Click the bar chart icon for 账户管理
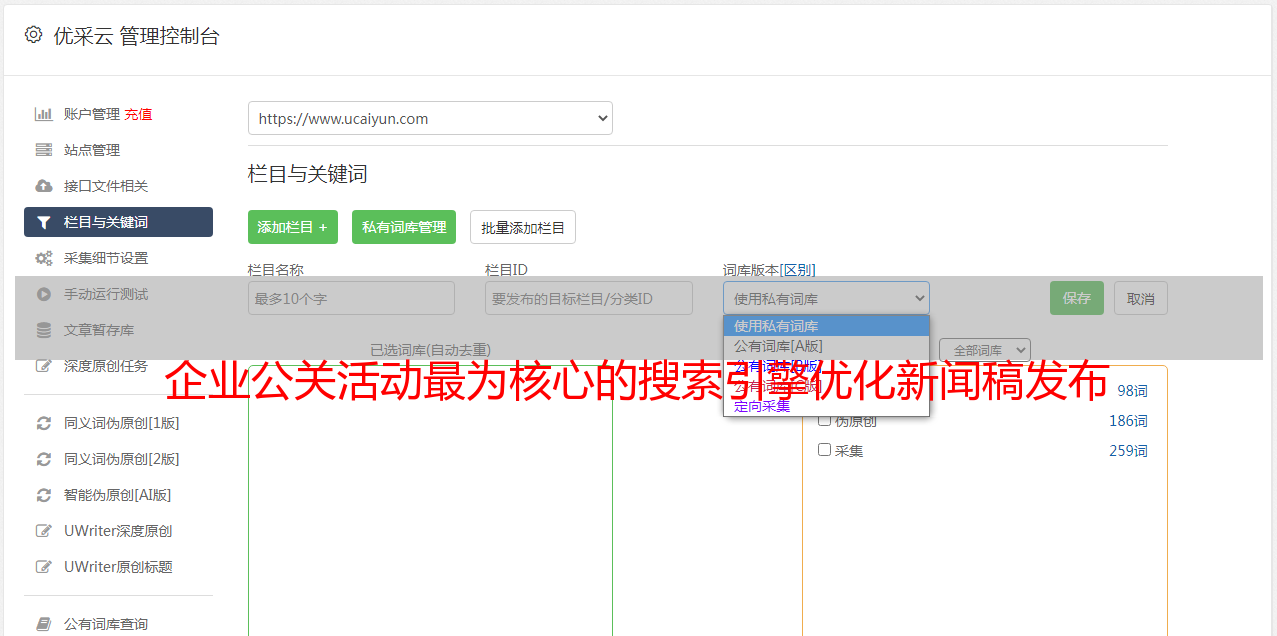Screen dimensions: 1277x636 pyautogui.click(x=44, y=114)
